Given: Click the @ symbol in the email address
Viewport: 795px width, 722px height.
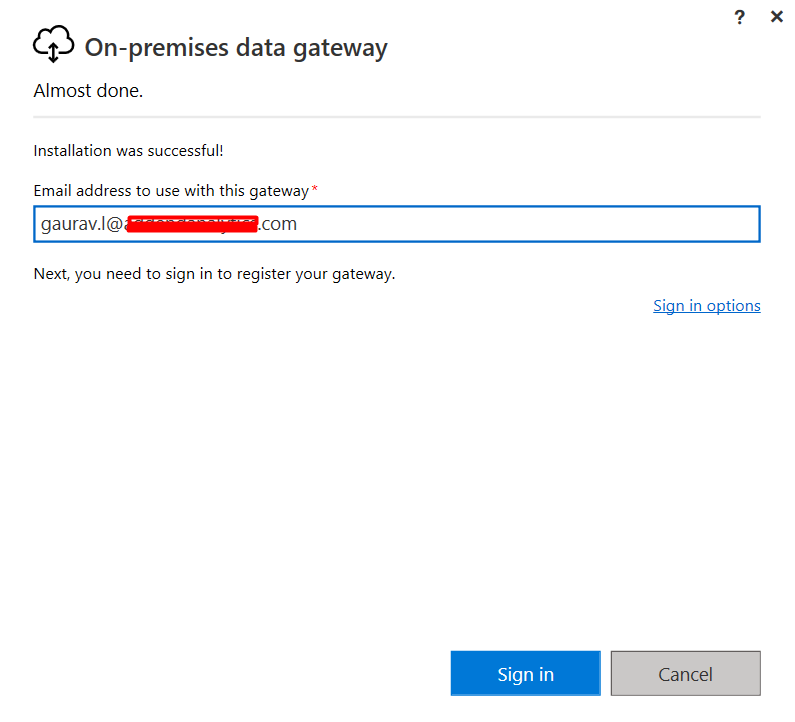Looking at the screenshot, I should click(x=115, y=224).
